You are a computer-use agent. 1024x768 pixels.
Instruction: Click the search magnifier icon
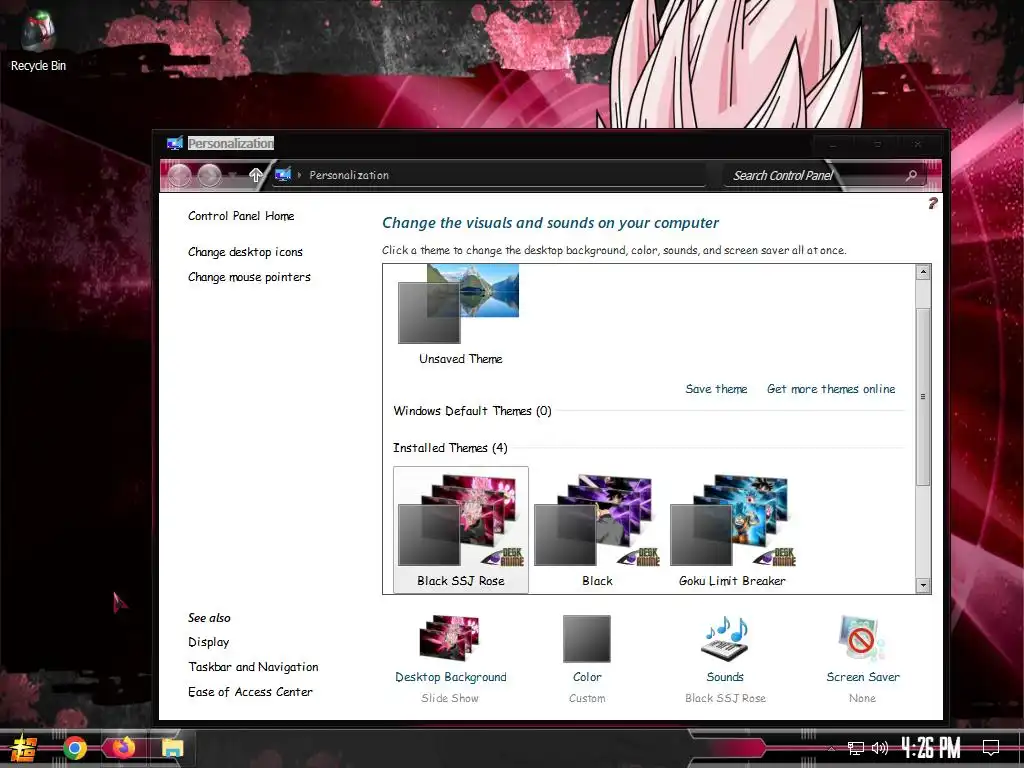(912, 175)
